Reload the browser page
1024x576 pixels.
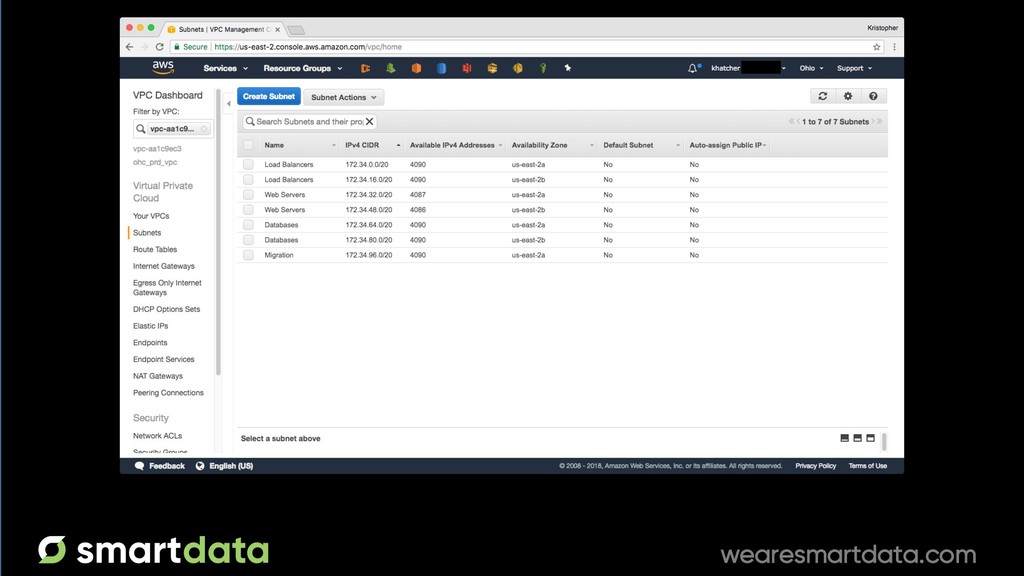(159, 47)
